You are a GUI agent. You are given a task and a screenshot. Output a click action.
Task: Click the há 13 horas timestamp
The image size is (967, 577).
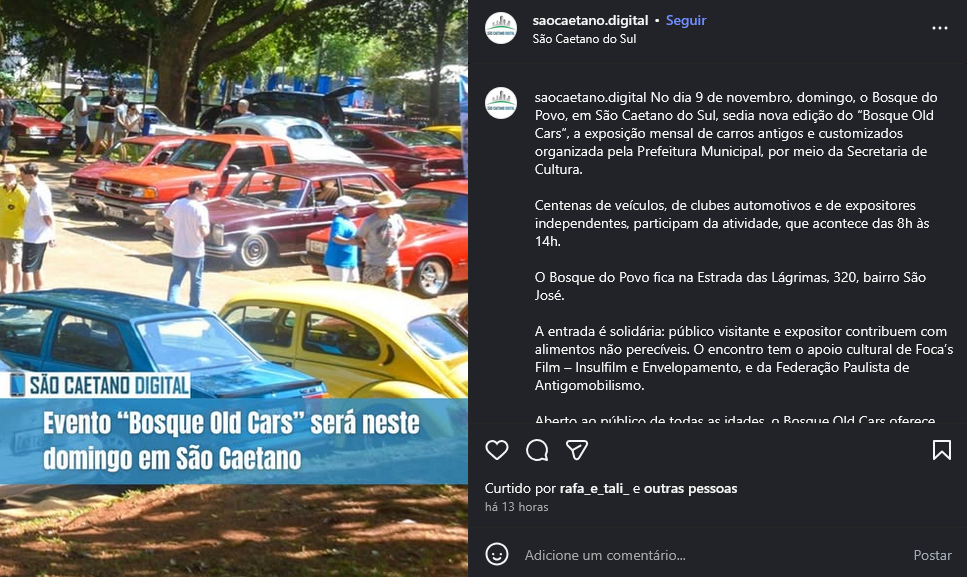pyautogui.click(x=516, y=507)
